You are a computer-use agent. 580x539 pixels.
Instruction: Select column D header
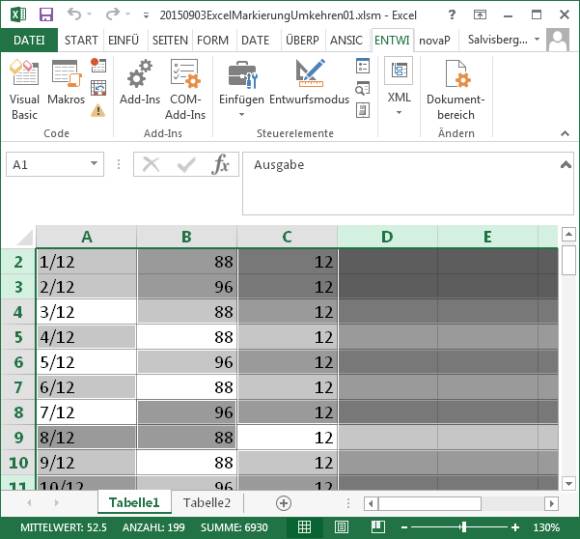click(387, 236)
